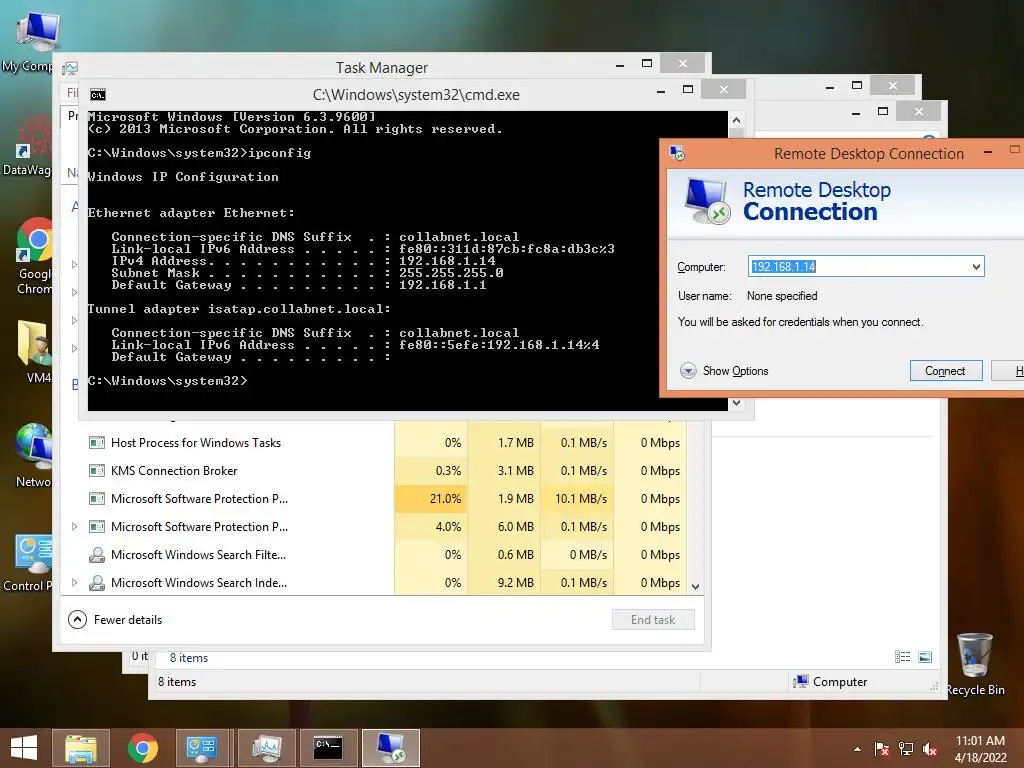Open the Computer dropdown in Remote Desktop
This screenshot has height=768, width=1024.
[976, 266]
